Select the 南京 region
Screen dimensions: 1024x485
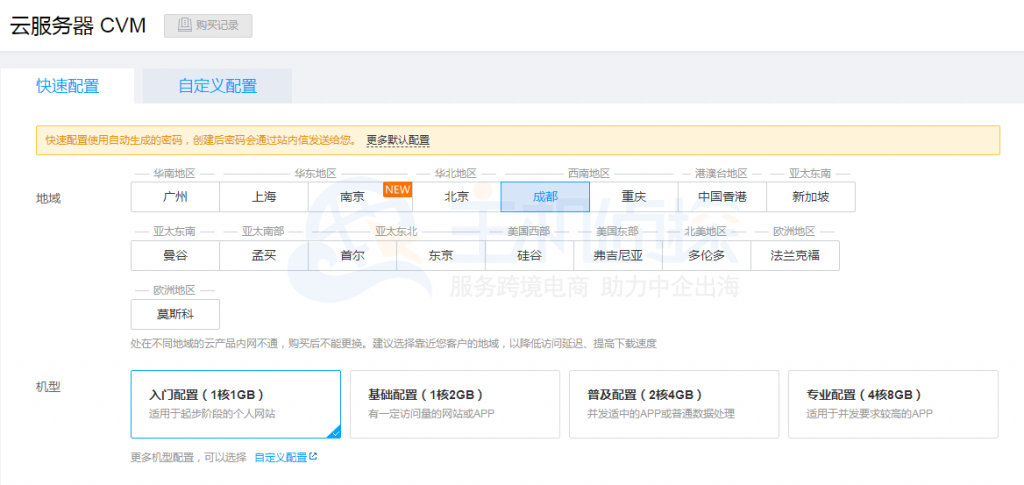click(353, 196)
